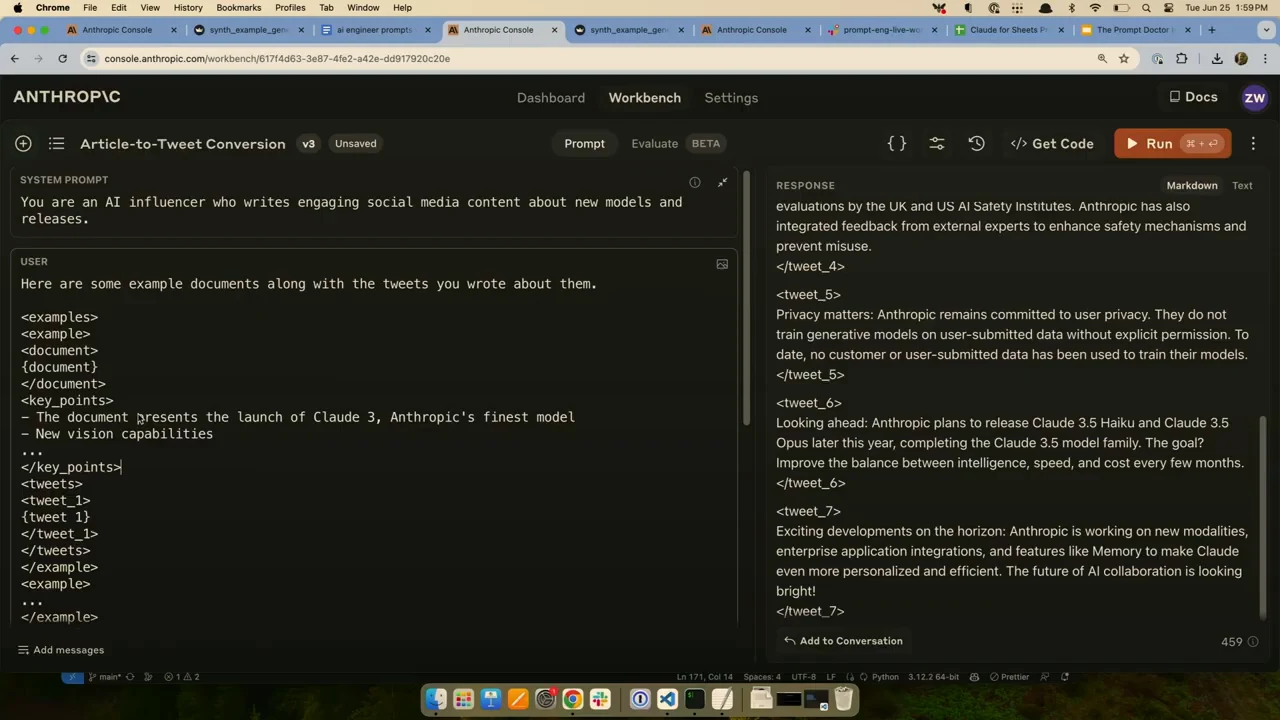
Task: Open the Chrome three-dot menu
Action: [1265, 59]
